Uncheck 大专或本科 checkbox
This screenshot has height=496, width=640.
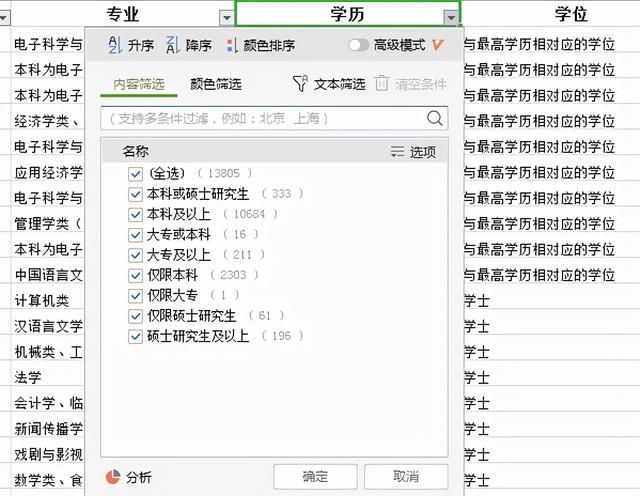click(x=135, y=235)
